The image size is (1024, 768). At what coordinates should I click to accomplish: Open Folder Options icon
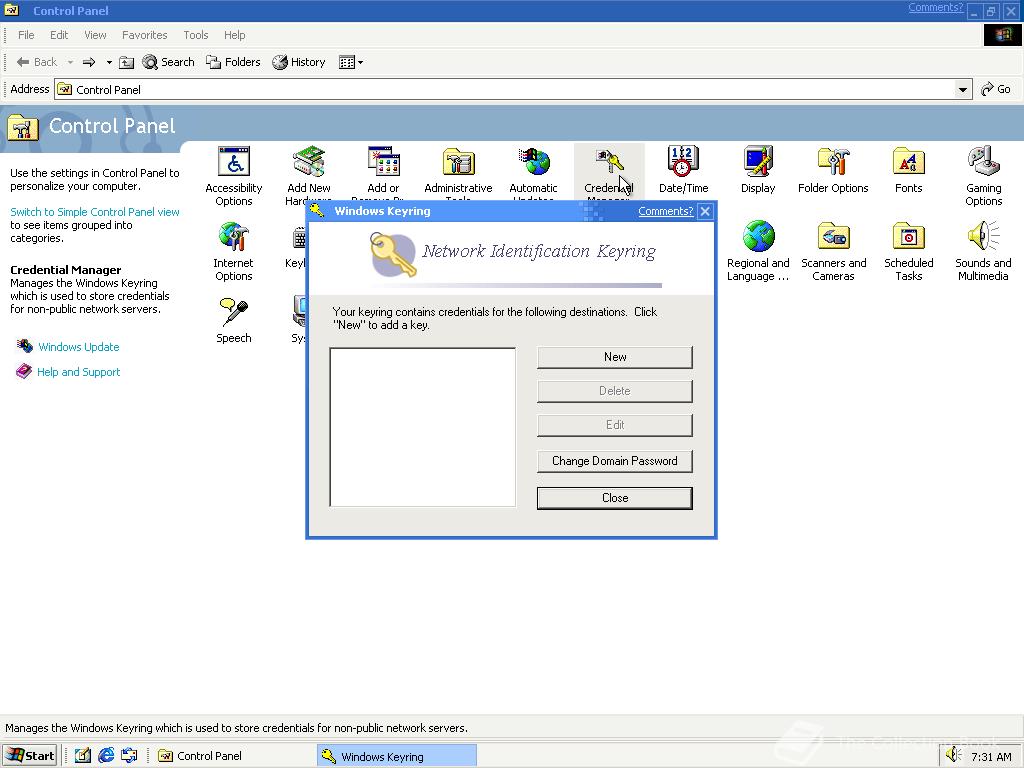pyautogui.click(x=833, y=170)
